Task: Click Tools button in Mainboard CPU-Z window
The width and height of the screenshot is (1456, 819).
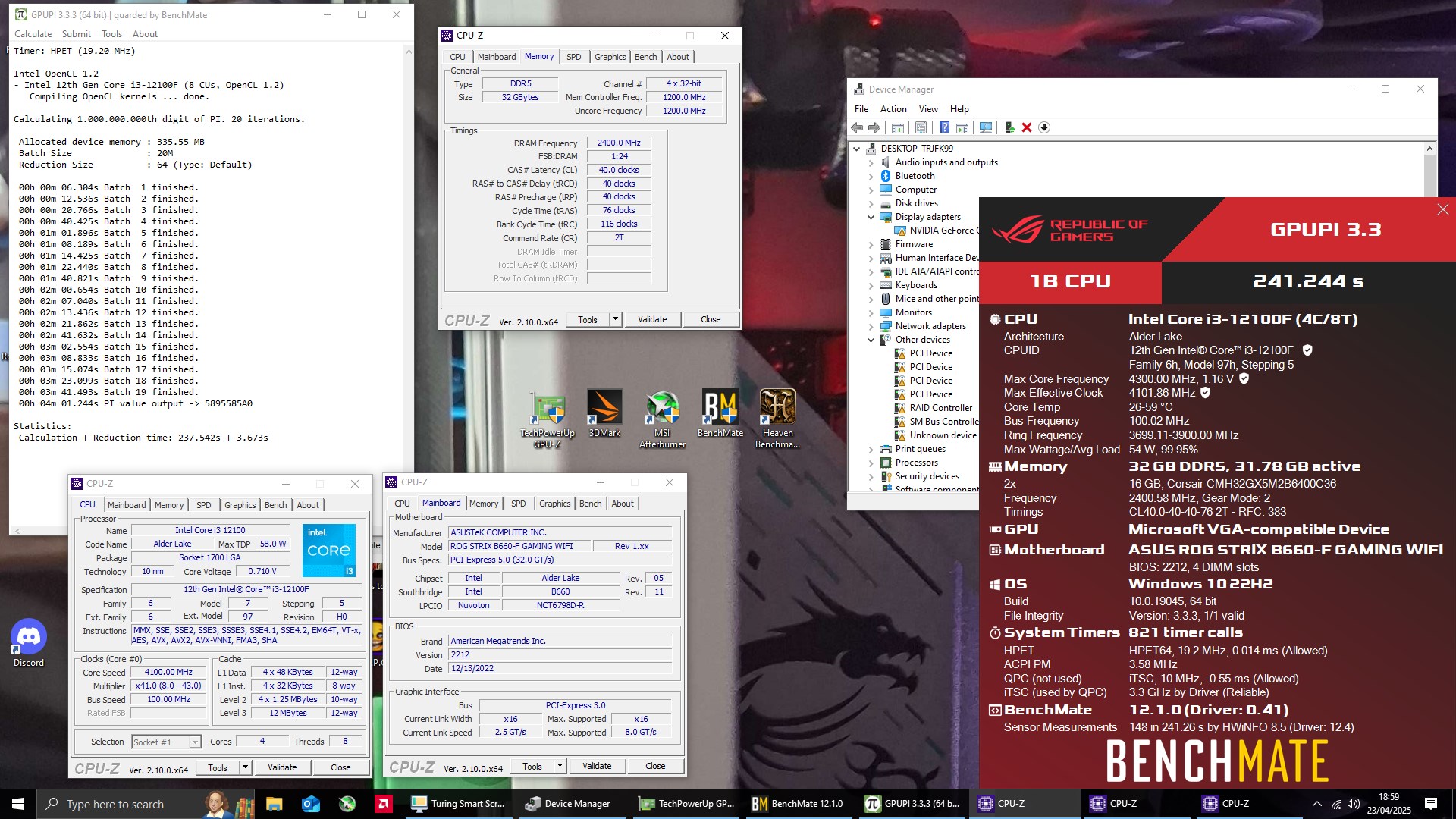Action: click(532, 766)
